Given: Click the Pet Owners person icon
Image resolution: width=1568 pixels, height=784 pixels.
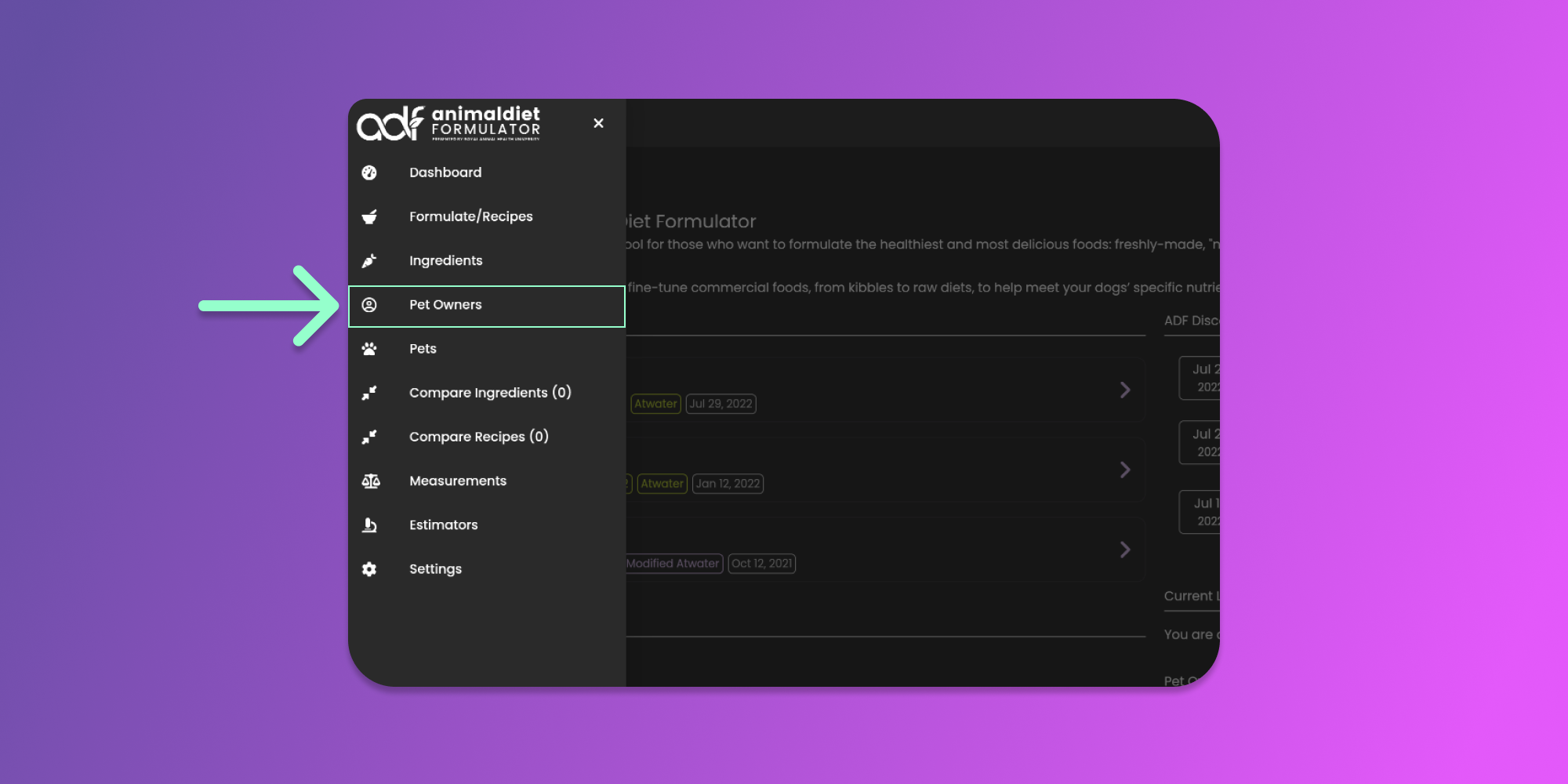Looking at the screenshot, I should [369, 305].
